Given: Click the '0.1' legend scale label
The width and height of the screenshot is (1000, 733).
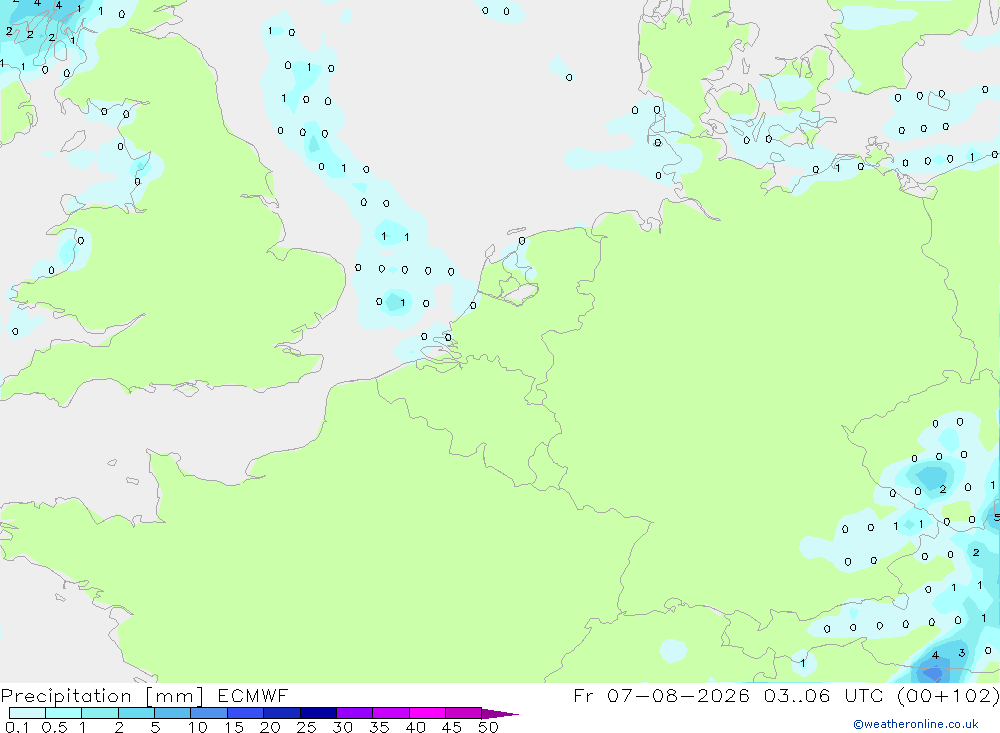Looking at the screenshot, I should tap(17, 727).
